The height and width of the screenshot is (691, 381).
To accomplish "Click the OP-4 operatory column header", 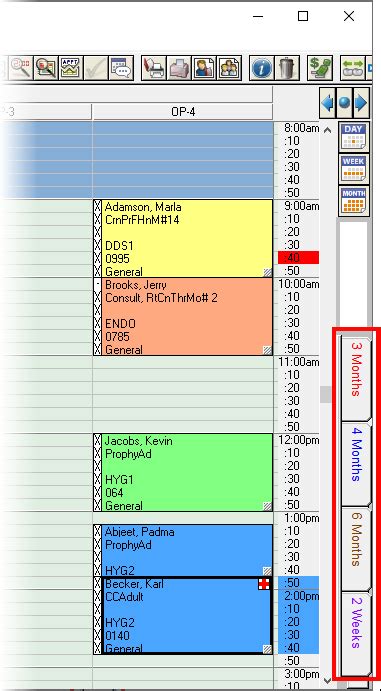I will point(183,112).
